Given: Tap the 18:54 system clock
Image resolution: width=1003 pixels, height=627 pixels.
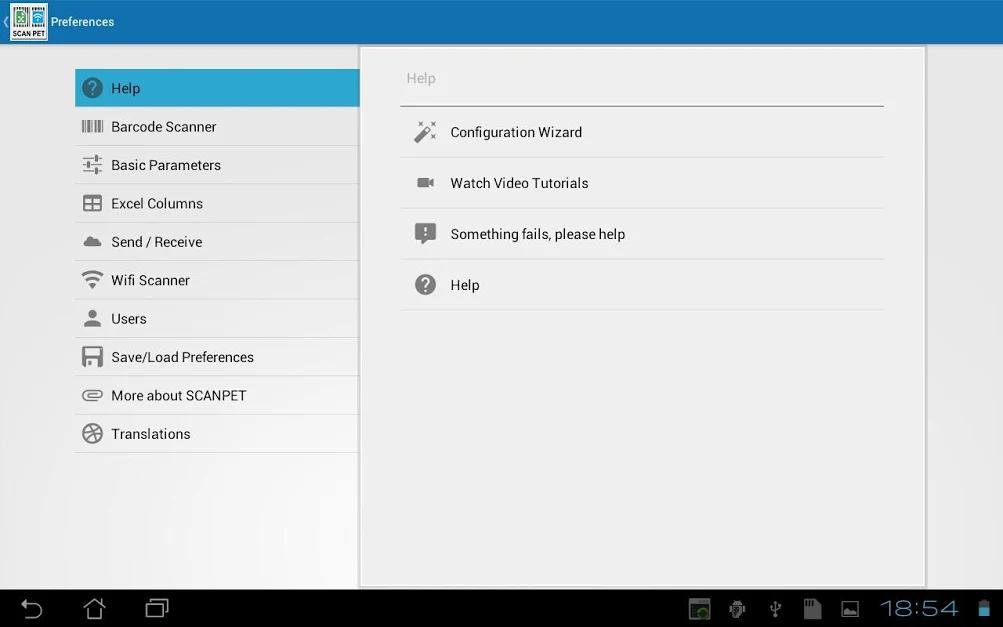Looking at the screenshot, I should point(919,608).
